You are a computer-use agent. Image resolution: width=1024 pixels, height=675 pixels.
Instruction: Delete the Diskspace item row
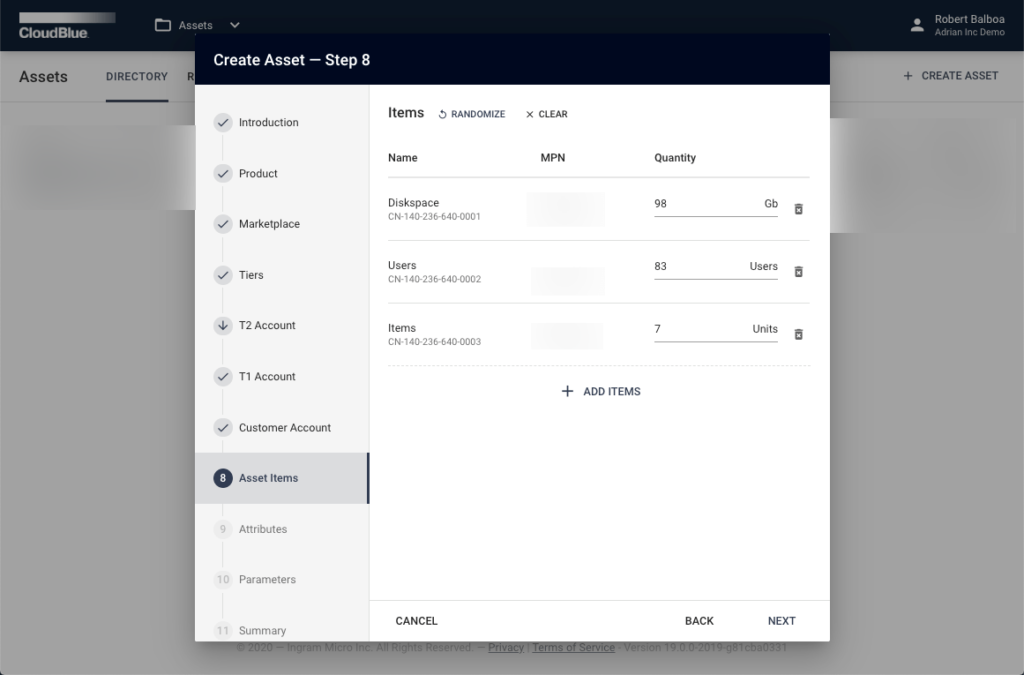798,209
